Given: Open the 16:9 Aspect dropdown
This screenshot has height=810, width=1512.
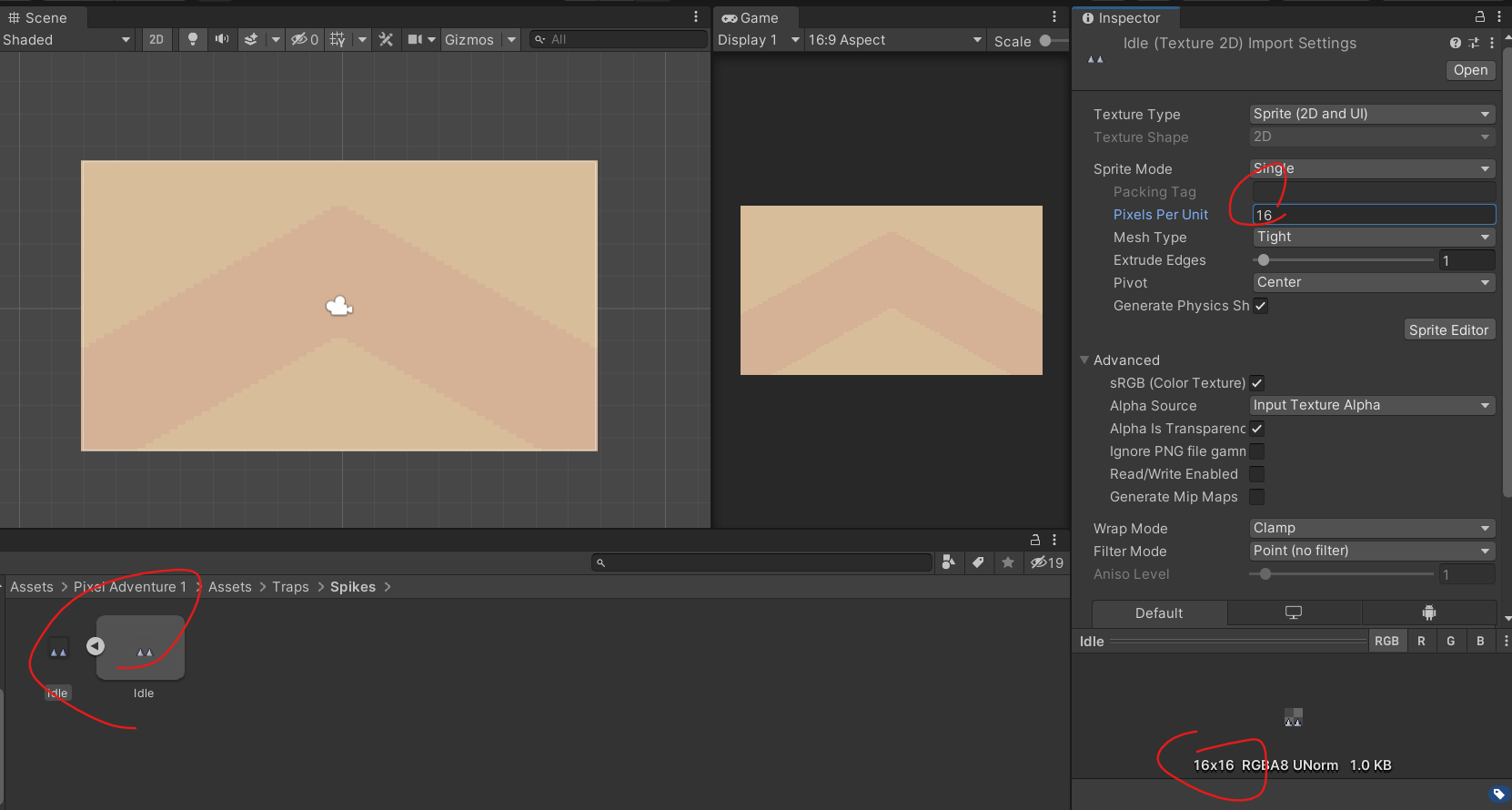Looking at the screenshot, I should click(895, 40).
